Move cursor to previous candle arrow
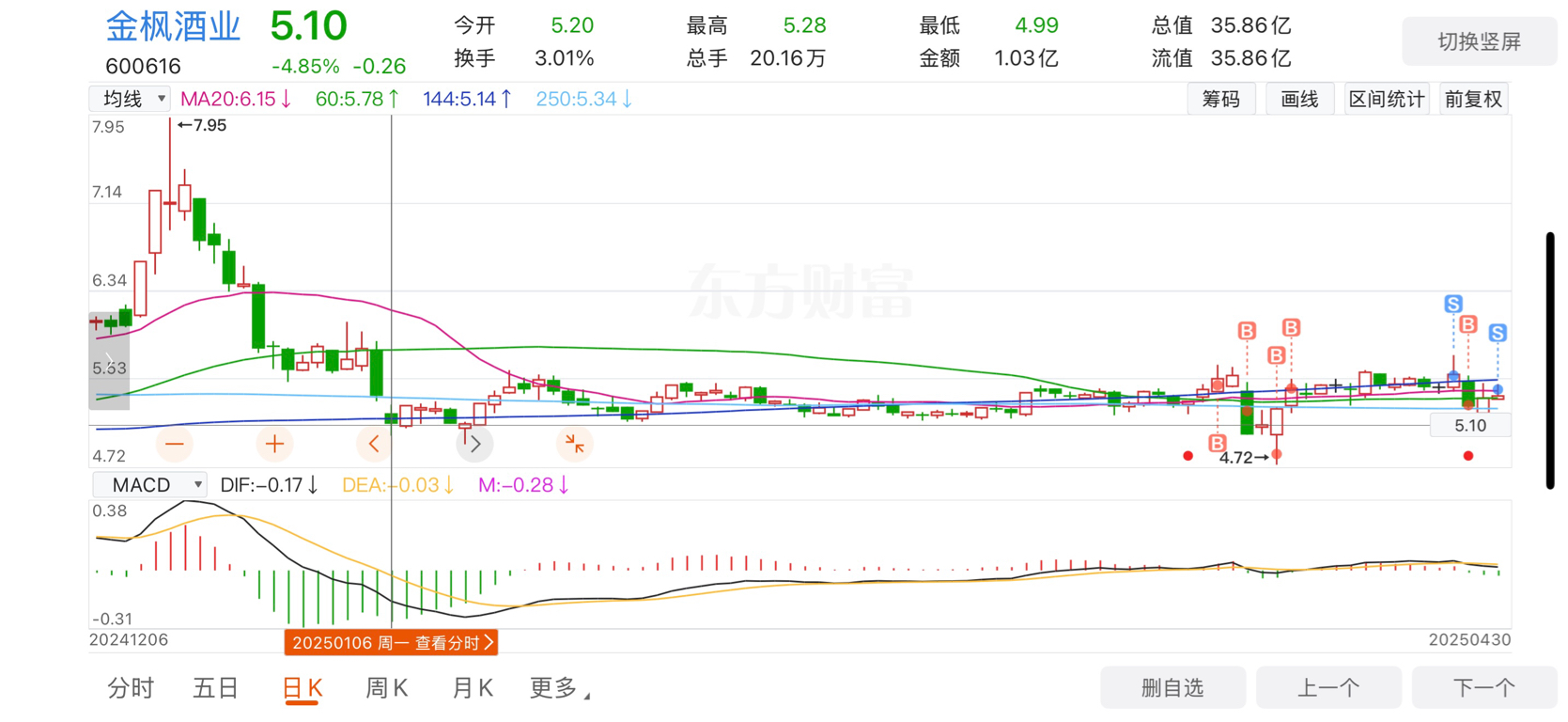The height and width of the screenshot is (722, 1568). pyautogui.click(x=374, y=444)
